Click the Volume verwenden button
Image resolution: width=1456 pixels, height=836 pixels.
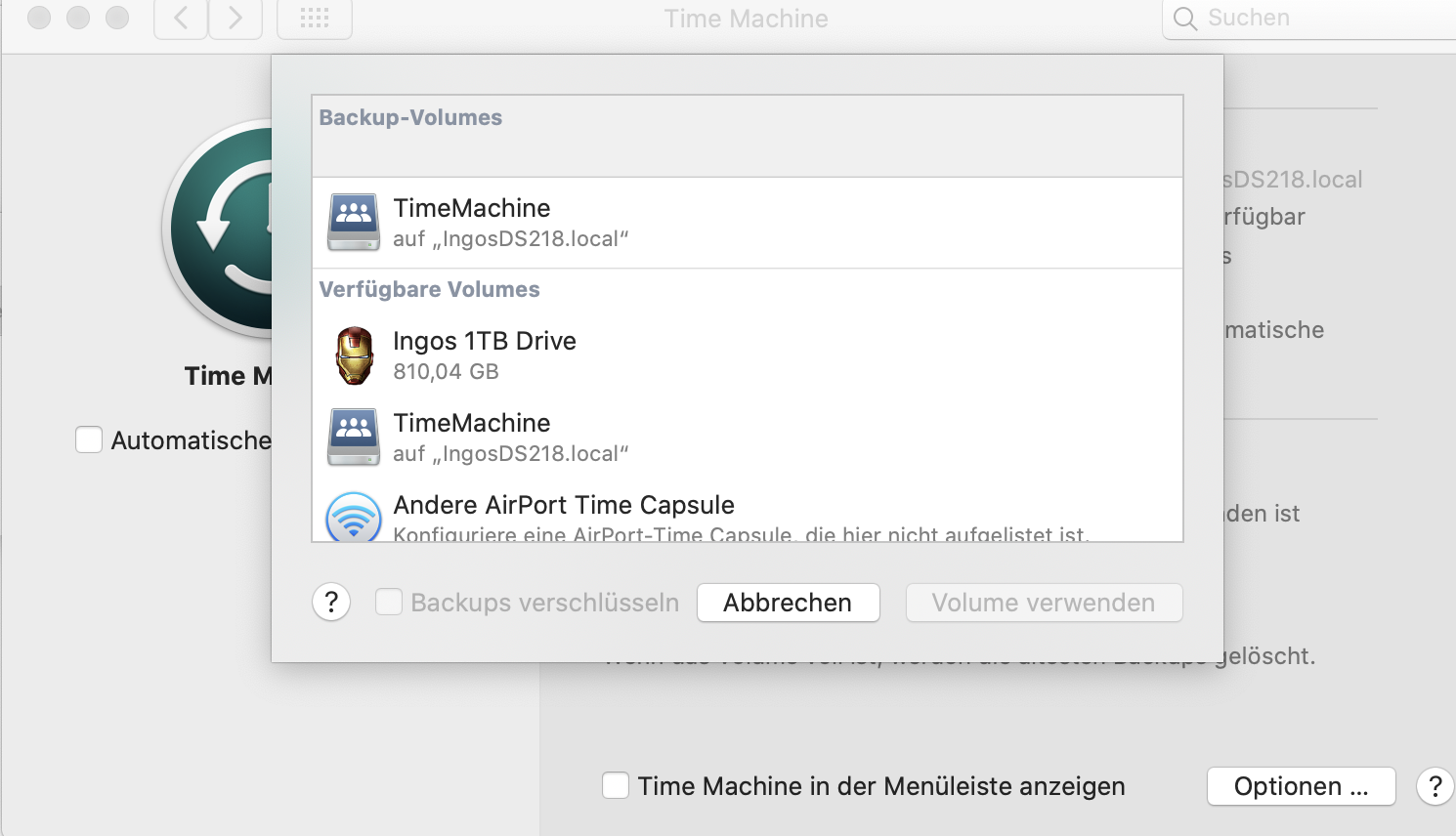(1044, 603)
